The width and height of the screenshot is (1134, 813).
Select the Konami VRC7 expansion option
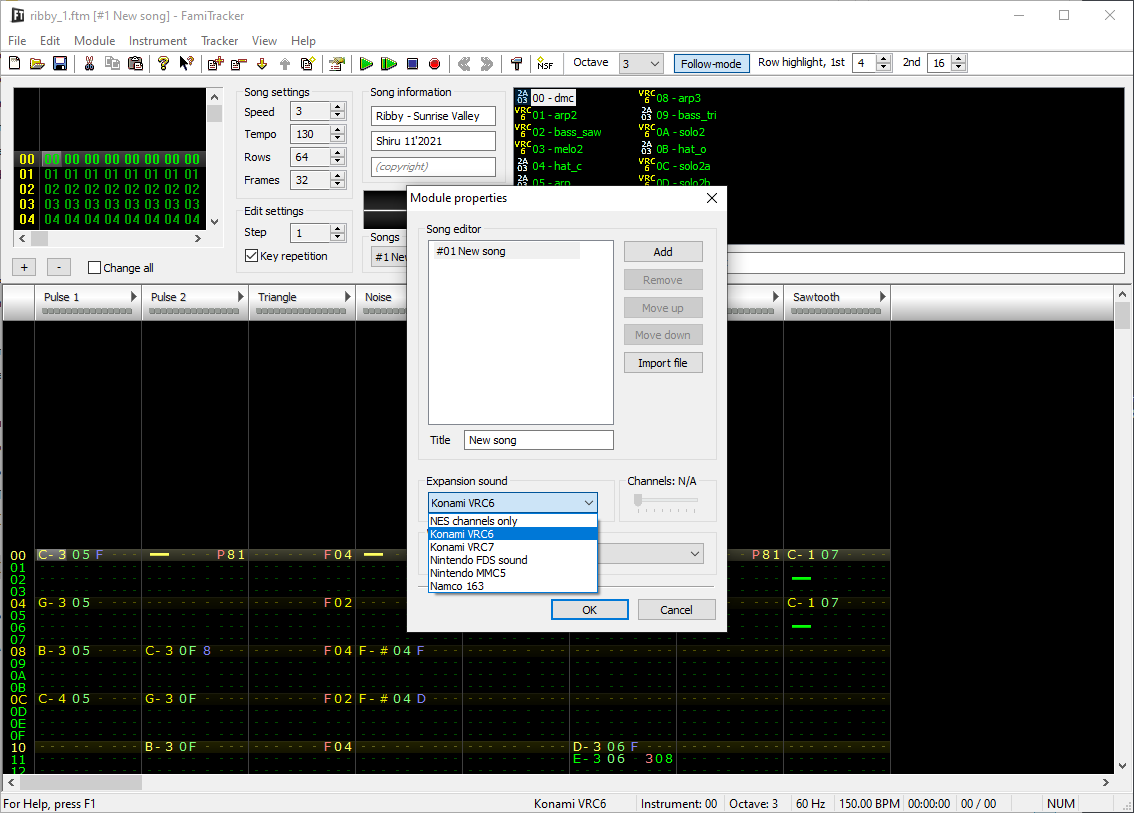click(x=513, y=547)
